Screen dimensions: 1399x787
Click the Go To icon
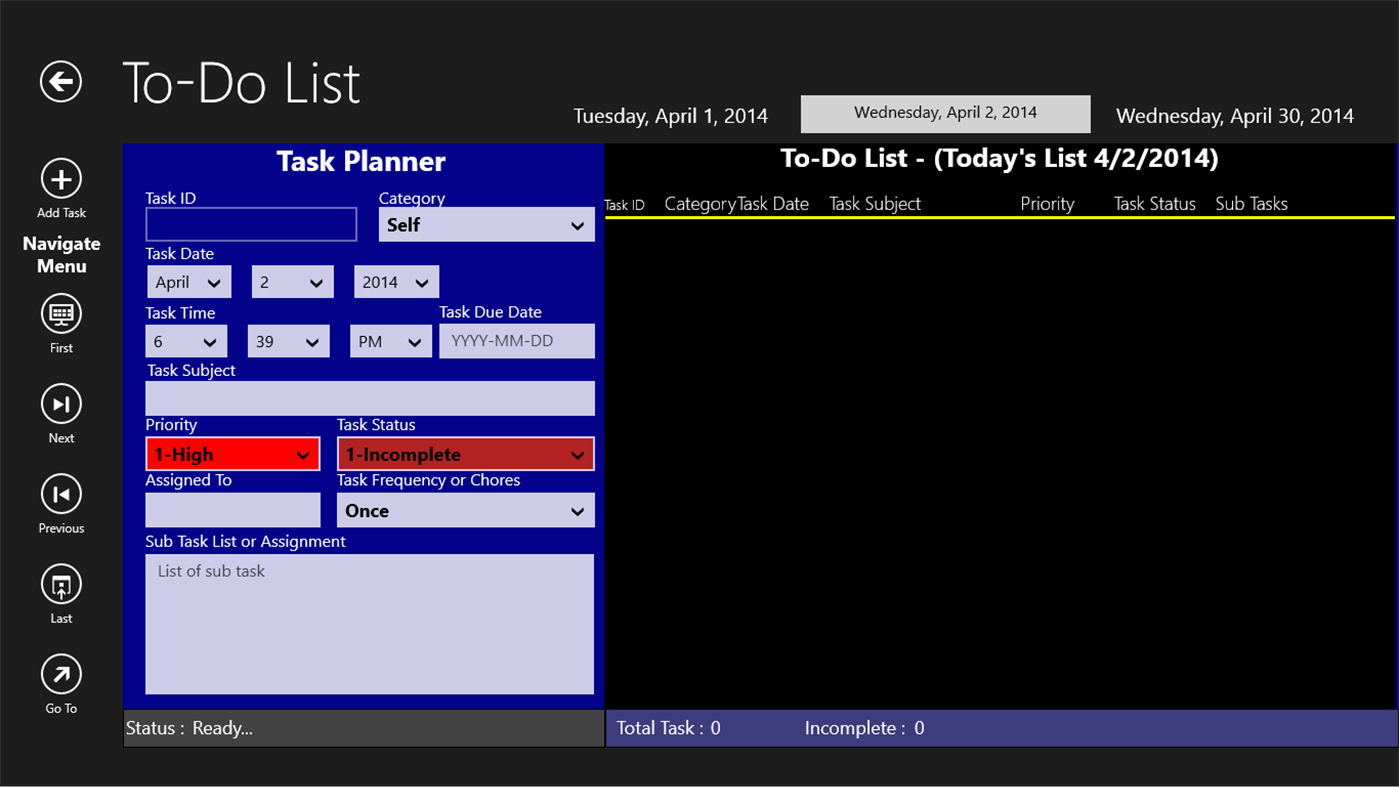pyautogui.click(x=60, y=676)
